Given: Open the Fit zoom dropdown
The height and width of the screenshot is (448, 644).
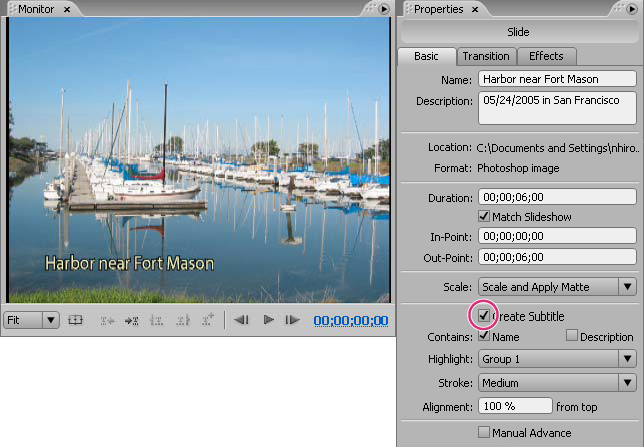Looking at the screenshot, I should pos(32,320).
